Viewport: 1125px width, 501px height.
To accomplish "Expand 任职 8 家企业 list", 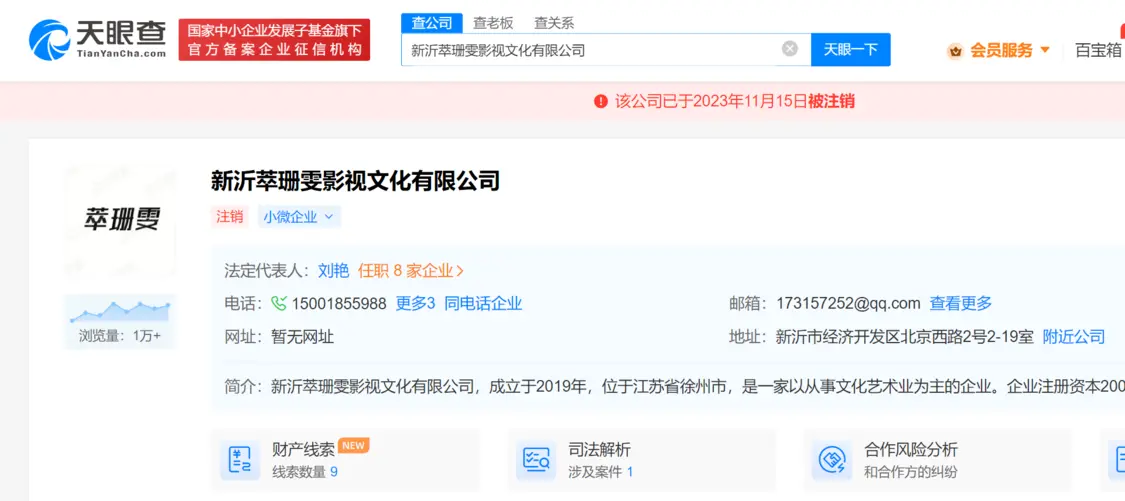I will [411, 270].
